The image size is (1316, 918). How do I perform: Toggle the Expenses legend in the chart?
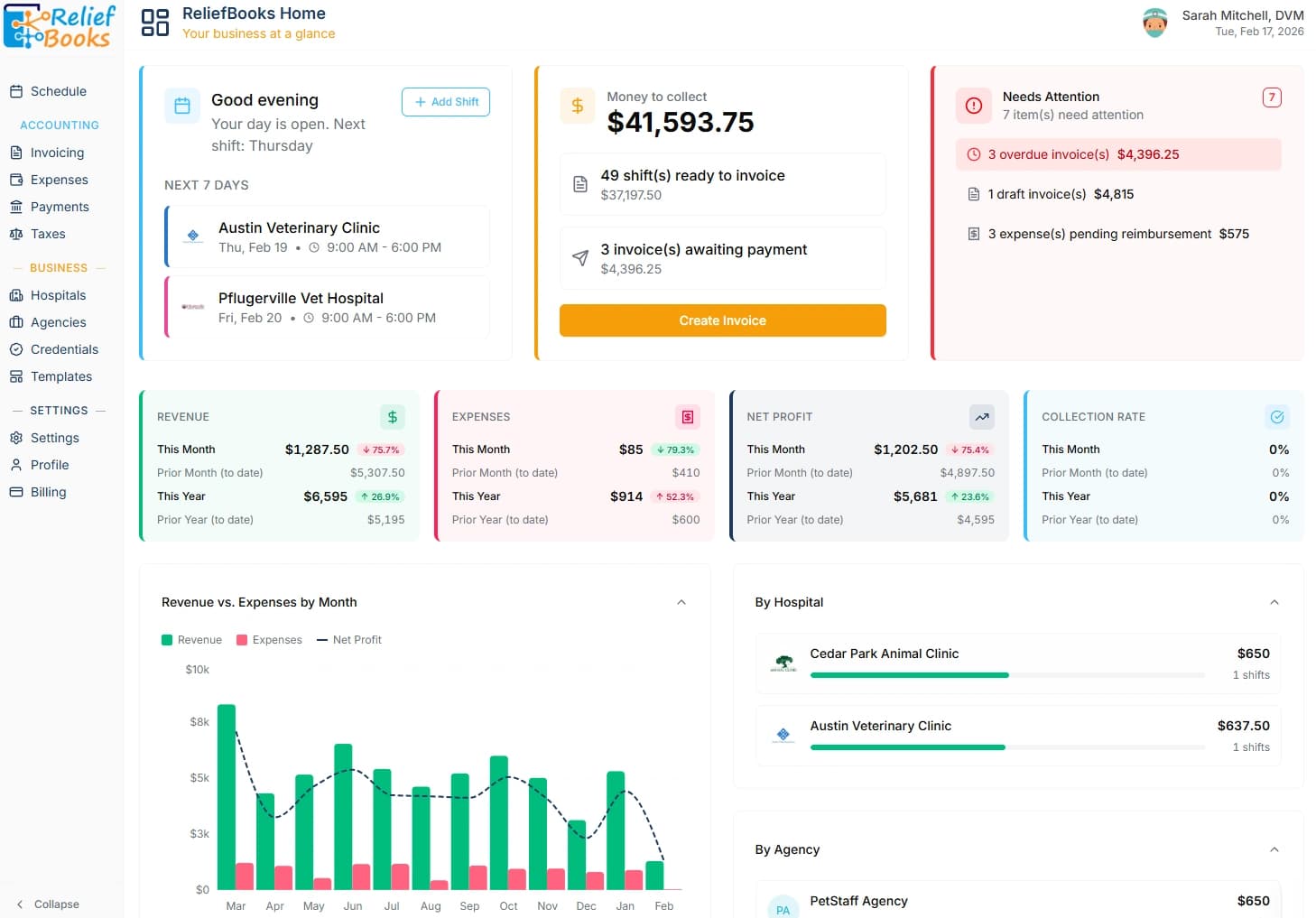pos(268,639)
